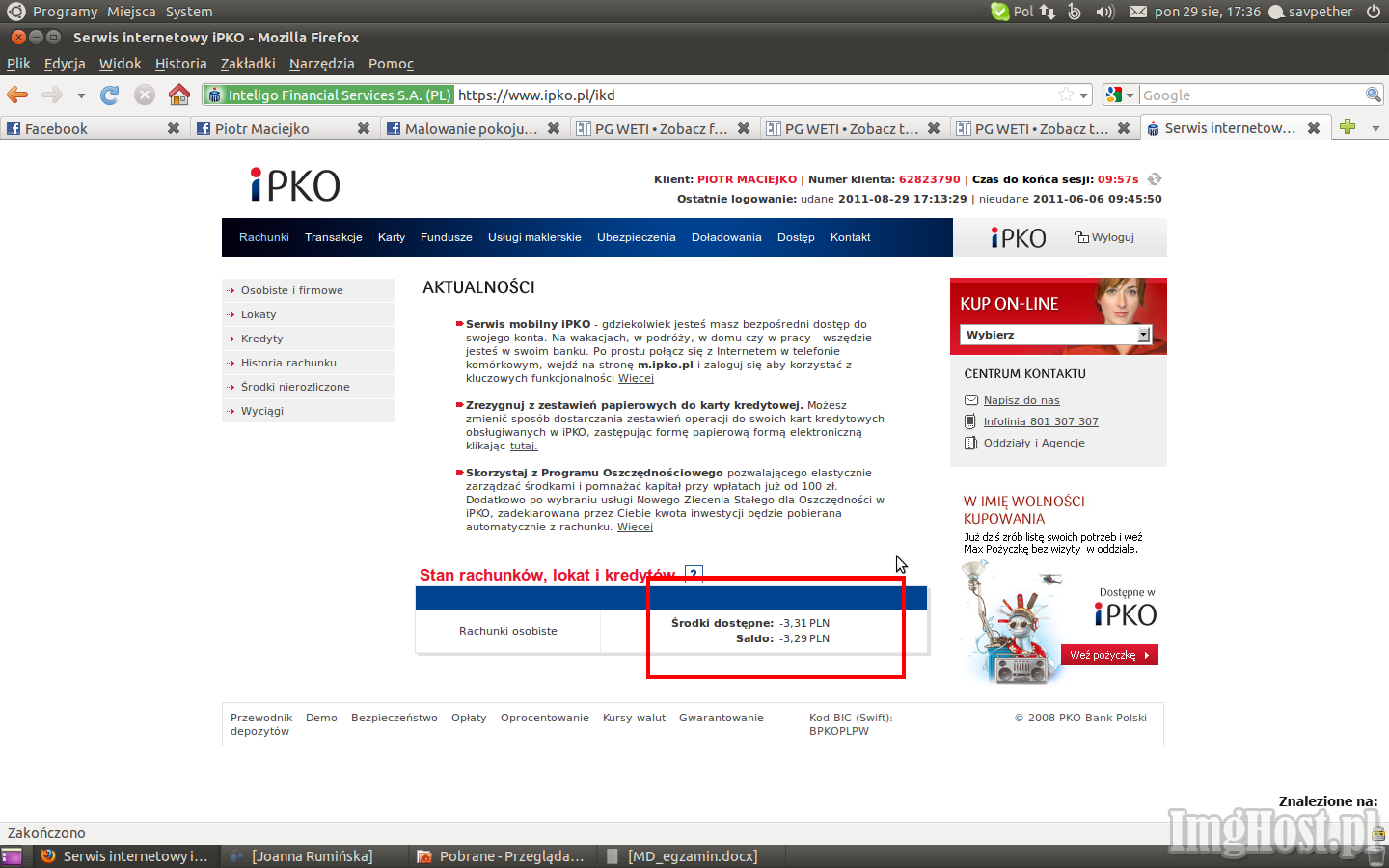Open the Zakładki menu

click(248, 64)
